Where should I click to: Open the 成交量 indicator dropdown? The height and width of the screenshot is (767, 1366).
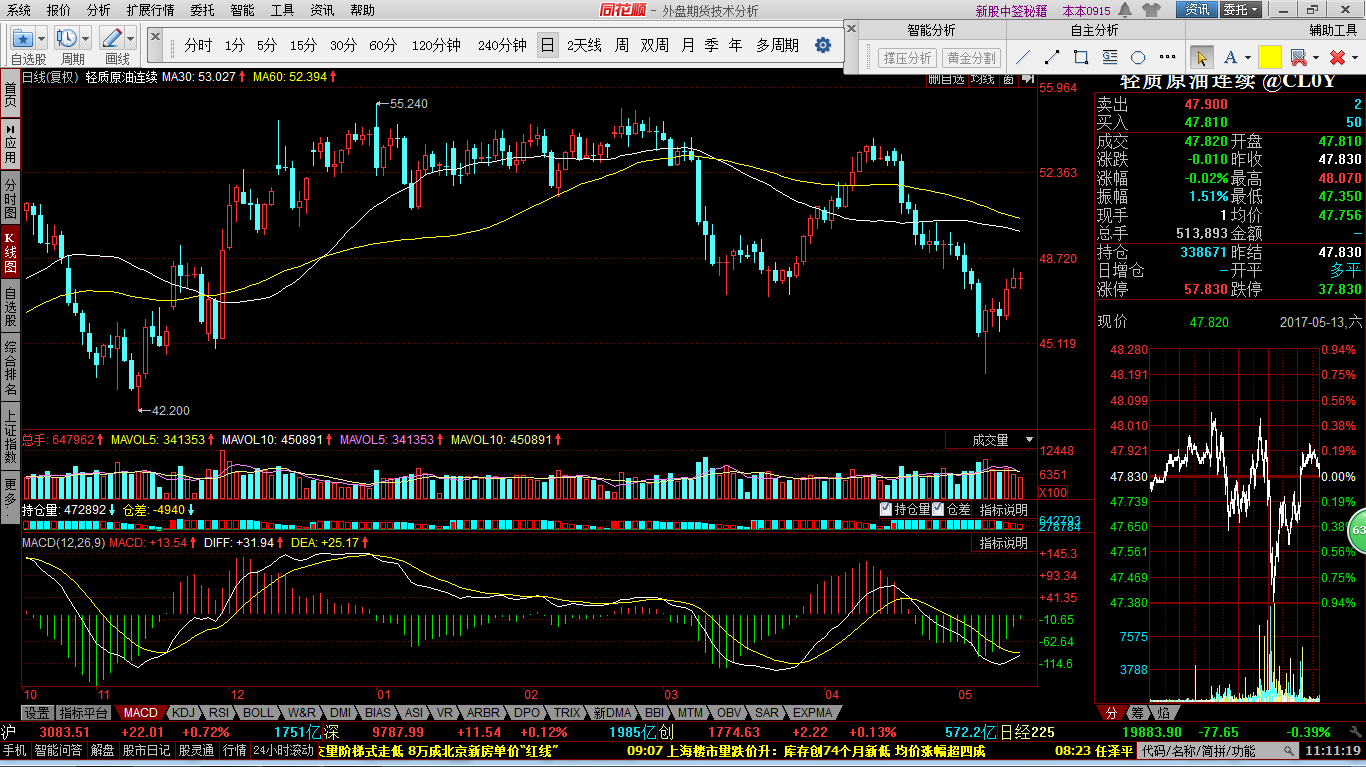pyautogui.click(x=991, y=440)
